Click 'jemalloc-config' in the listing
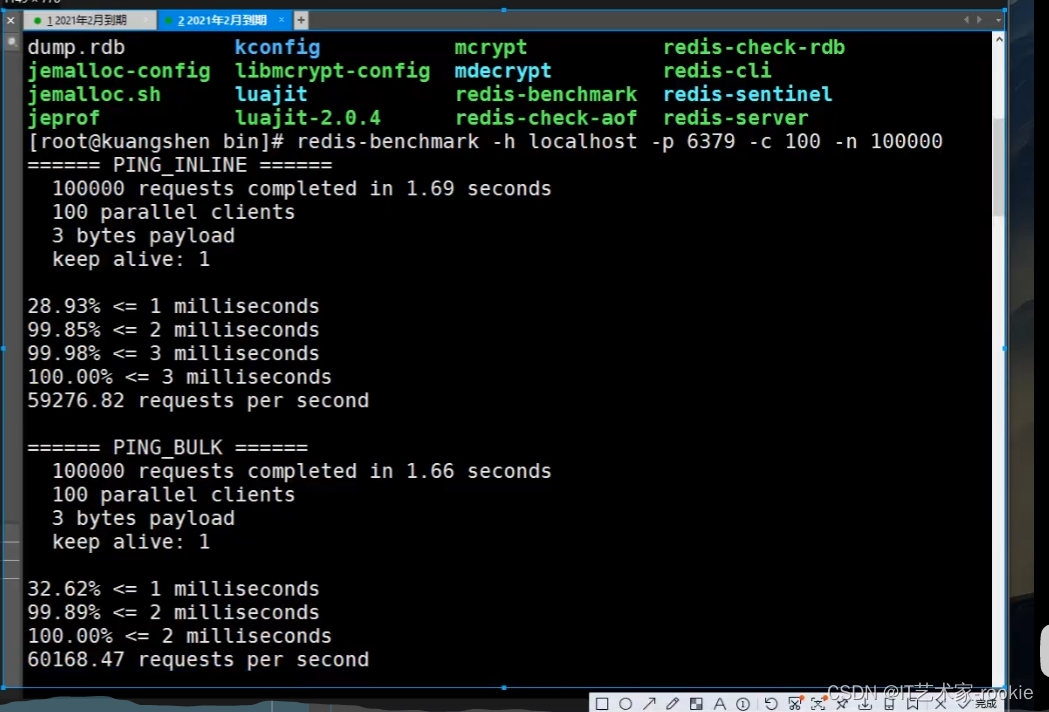The image size is (1049, 712). [x=119, y=71]
